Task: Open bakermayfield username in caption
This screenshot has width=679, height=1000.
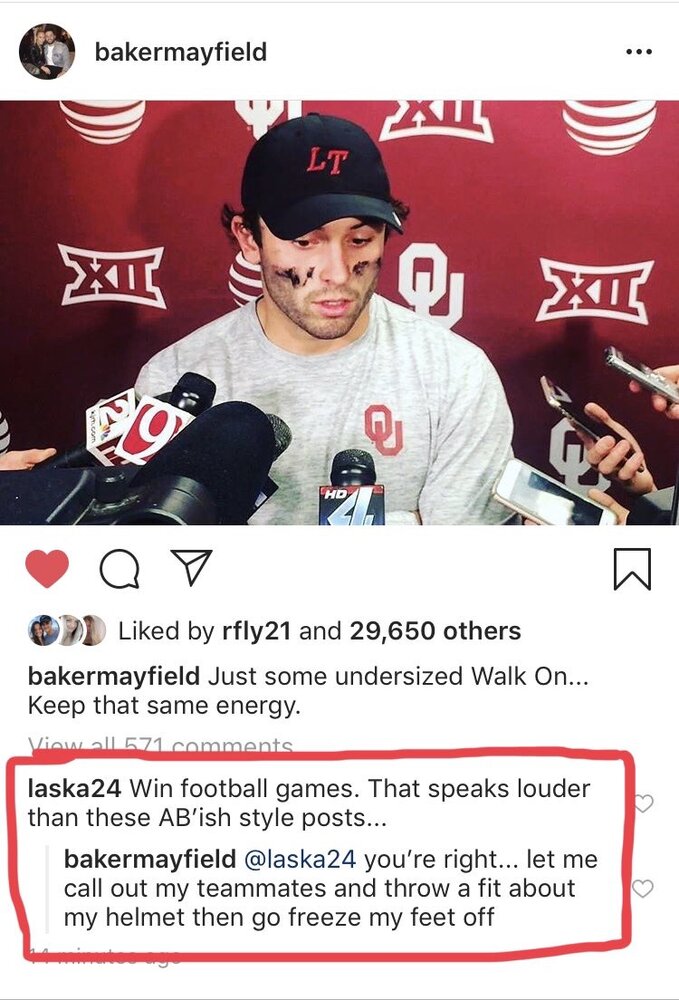Action: pyautogui.click(x=114, y=676)
